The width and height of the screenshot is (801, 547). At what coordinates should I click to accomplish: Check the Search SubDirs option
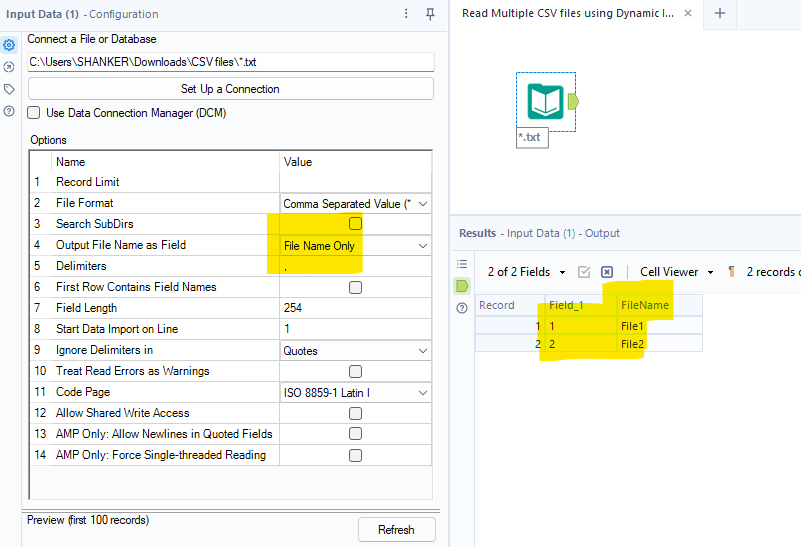point(355,224)
